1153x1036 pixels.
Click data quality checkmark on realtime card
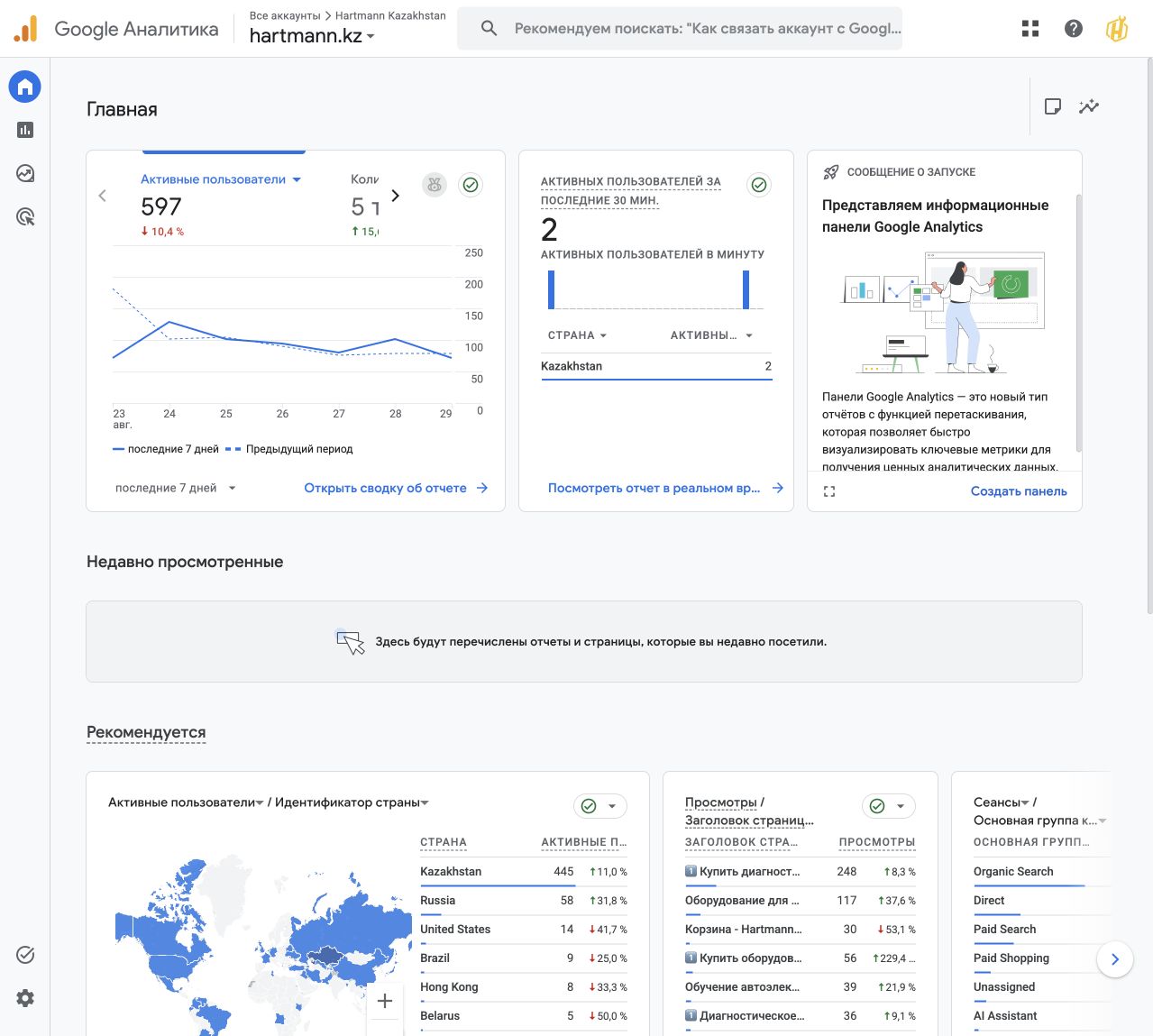pyautogui.click(x=759, y=185)
